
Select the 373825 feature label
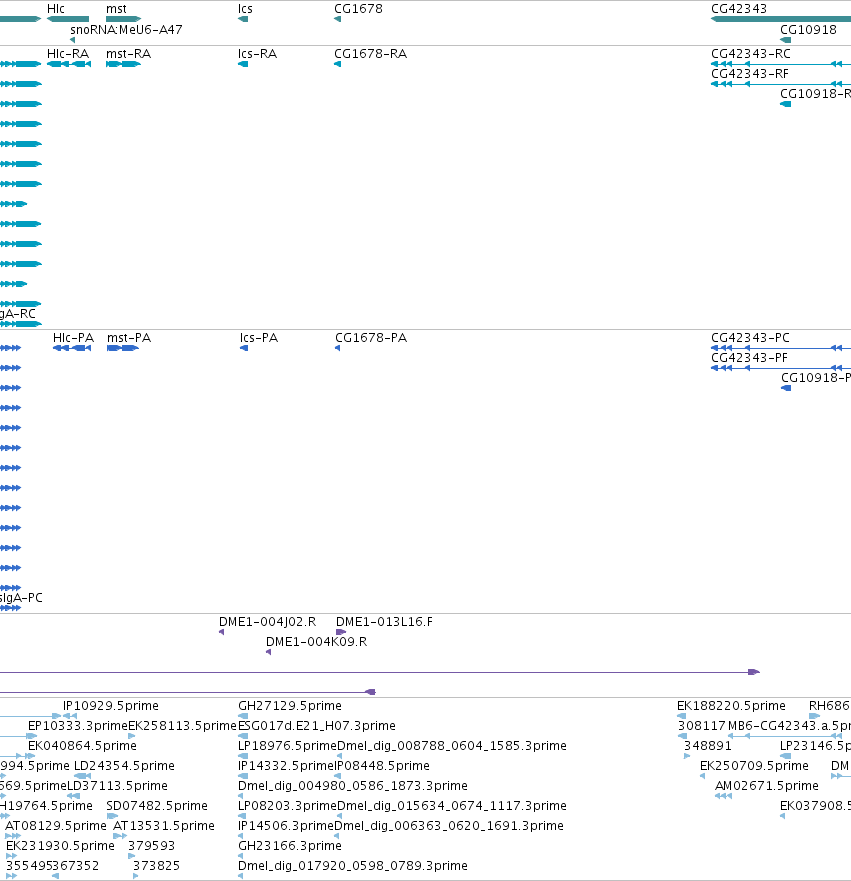157,866
